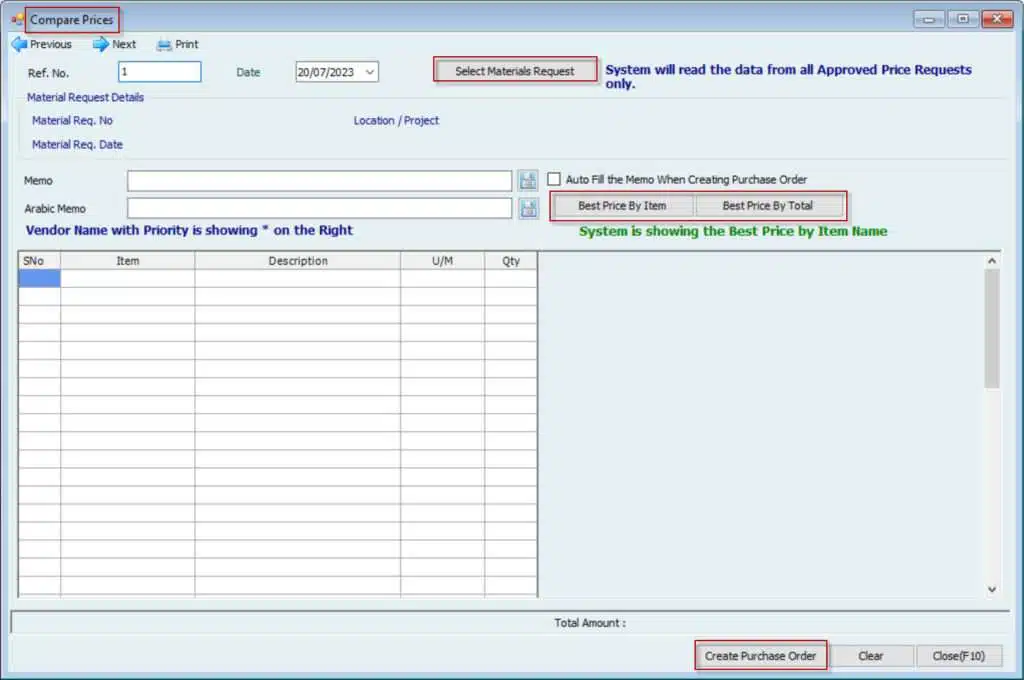Click the scroll down arrow of the grid
Image resolution: width=1024 pixels, height=680 pixels.
coord(992,590)
